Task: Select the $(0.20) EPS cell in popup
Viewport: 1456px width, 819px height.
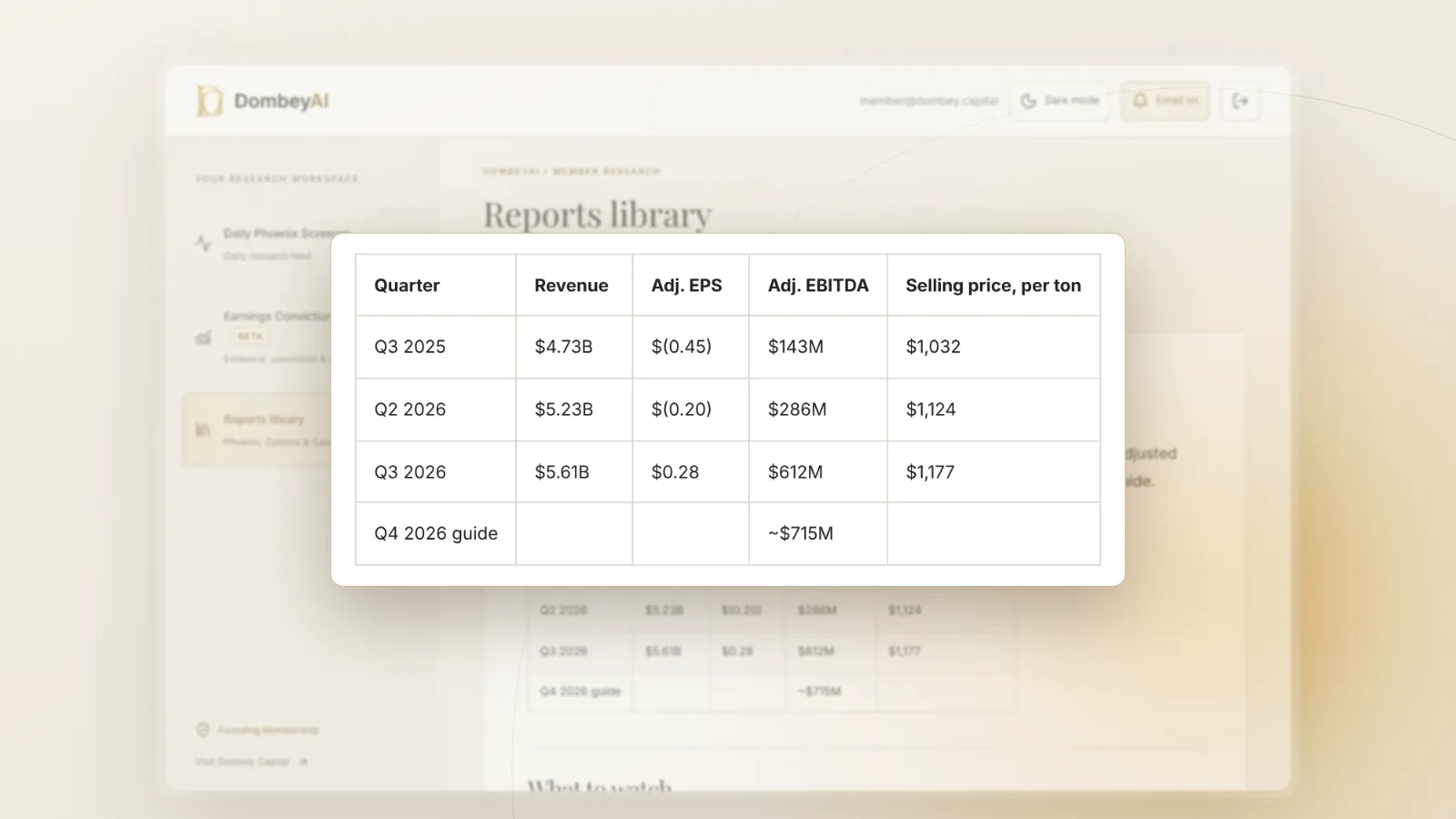Action: pyautogui.click(x=691, y=409)
